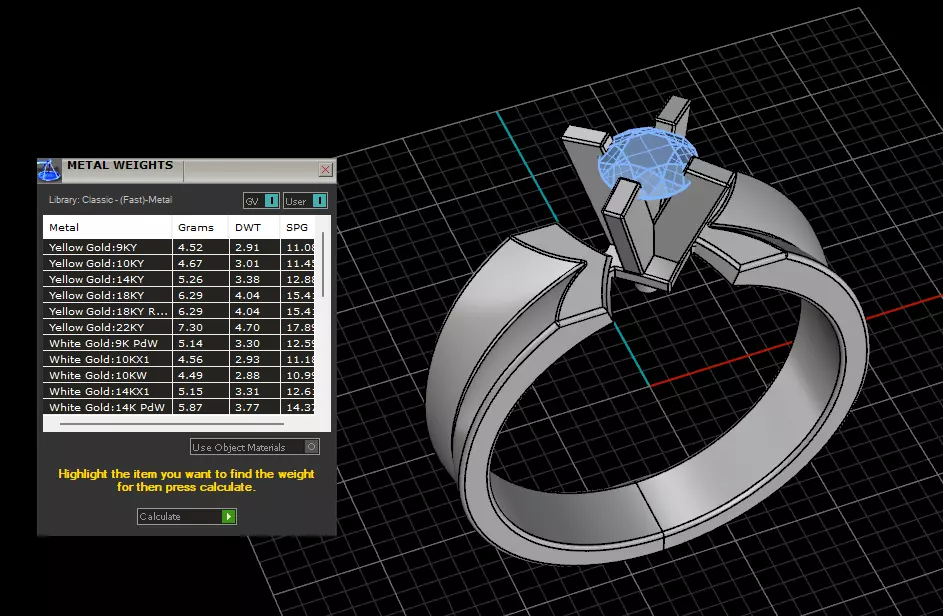This screenshot has height=616, width=943.
Task: Click the Metal Weights beaker icon
Action: click(x=49, y=170)
